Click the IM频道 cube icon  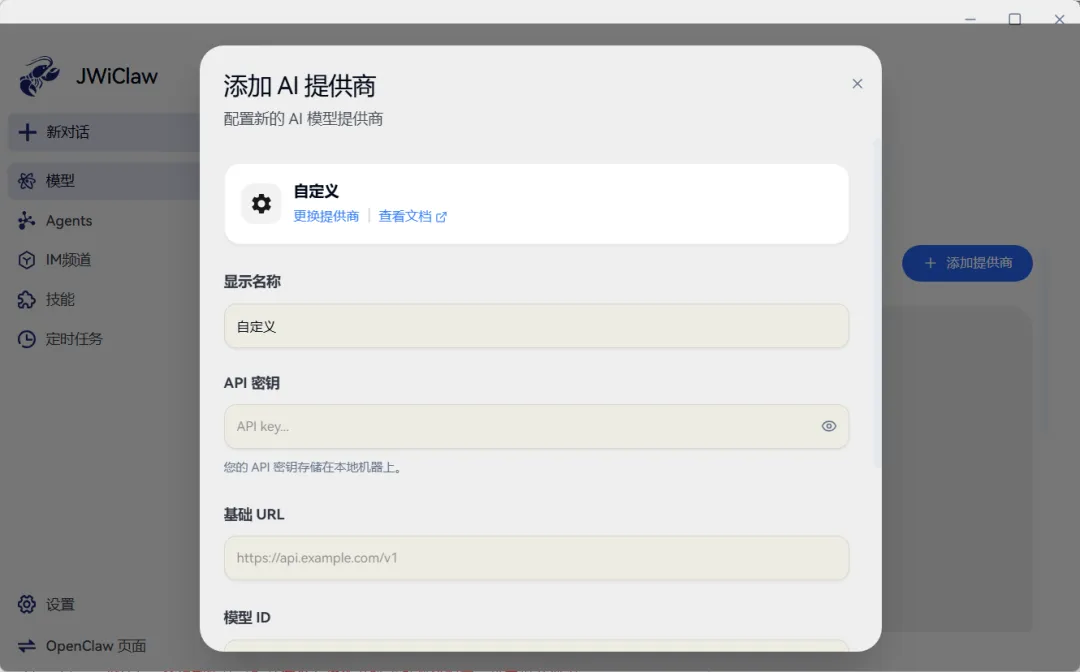click(27, 260)
